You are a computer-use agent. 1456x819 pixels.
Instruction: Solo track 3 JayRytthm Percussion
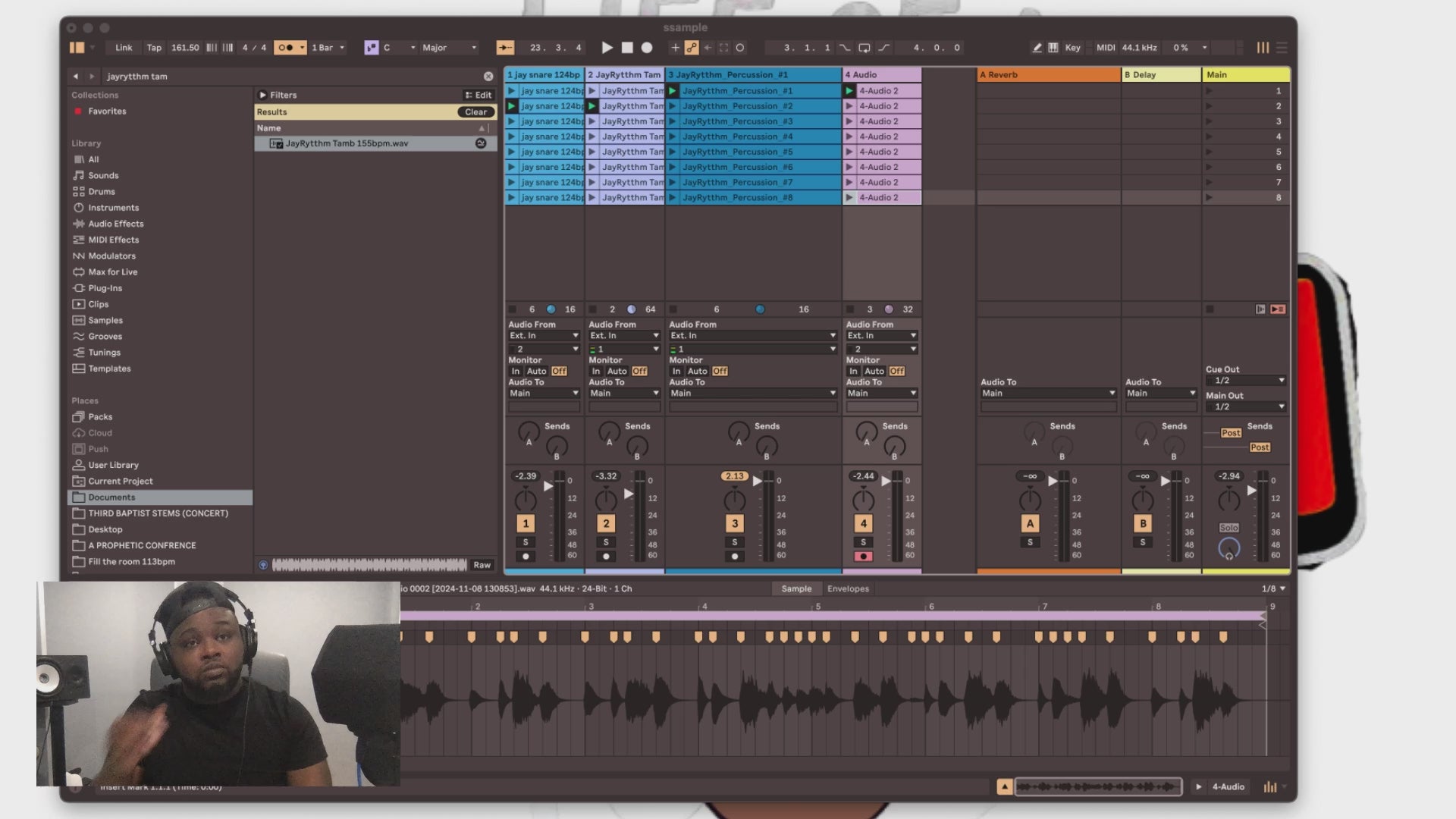coord(734,542)
